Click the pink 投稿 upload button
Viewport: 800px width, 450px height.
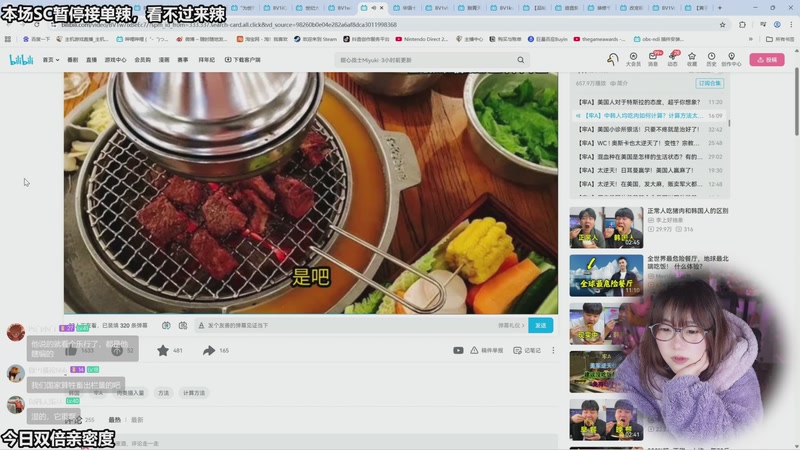click(767, 60)
